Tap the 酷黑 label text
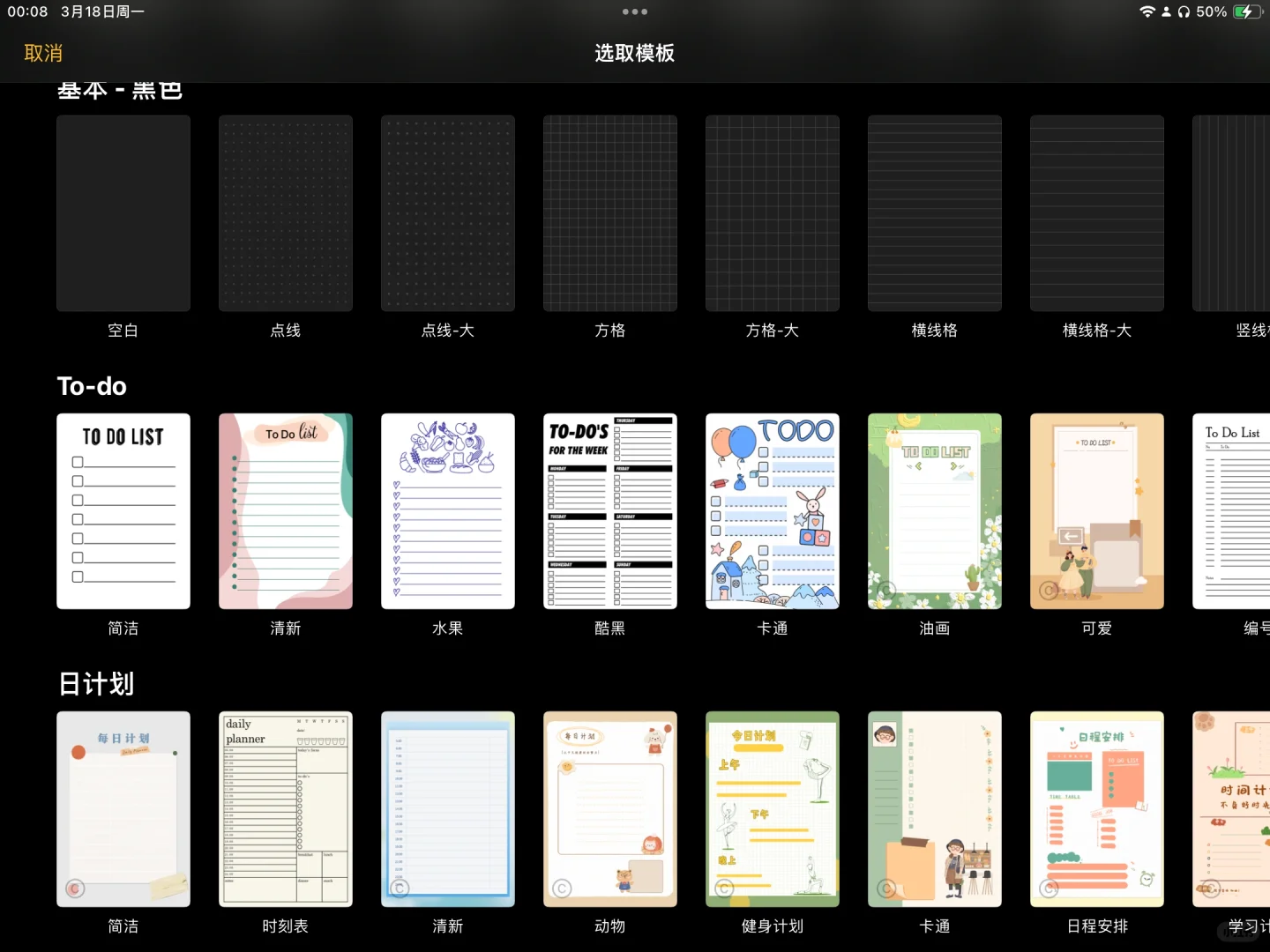The height and width of the screenshot is (952, 1270). 610,628
